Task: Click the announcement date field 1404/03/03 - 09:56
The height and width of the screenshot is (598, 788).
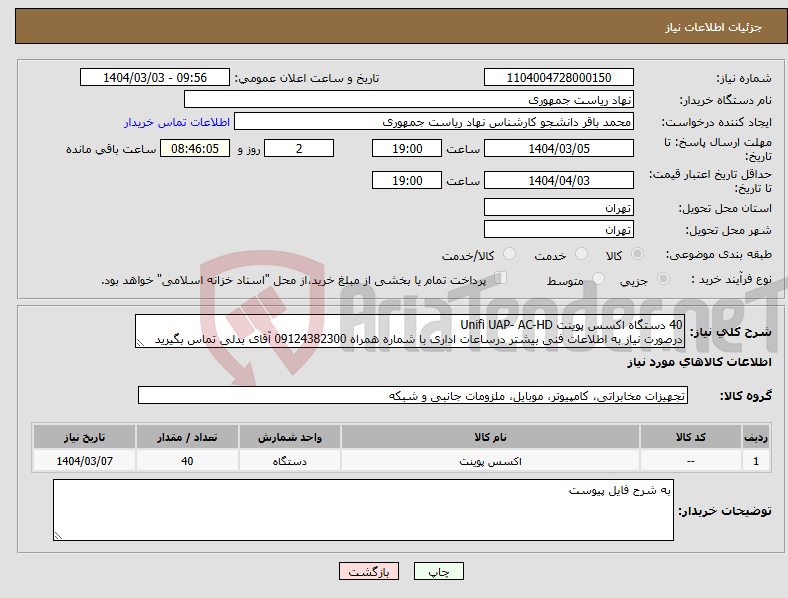Action: [x=155, y=77]
